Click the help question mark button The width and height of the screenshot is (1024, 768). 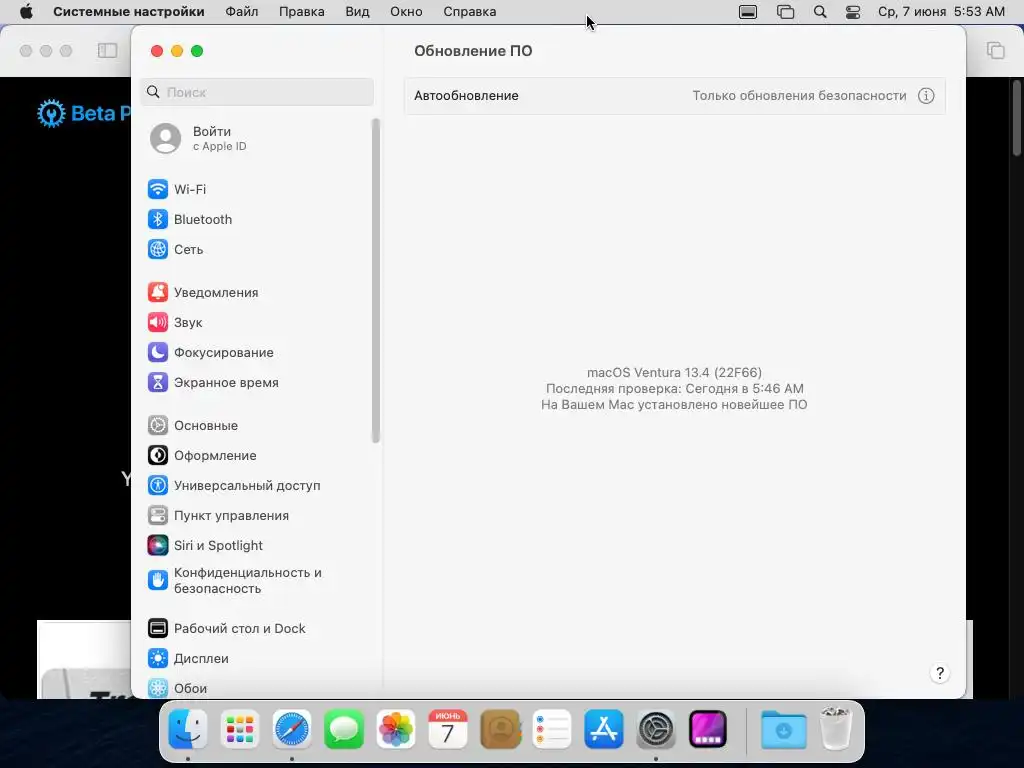(940, 673)
